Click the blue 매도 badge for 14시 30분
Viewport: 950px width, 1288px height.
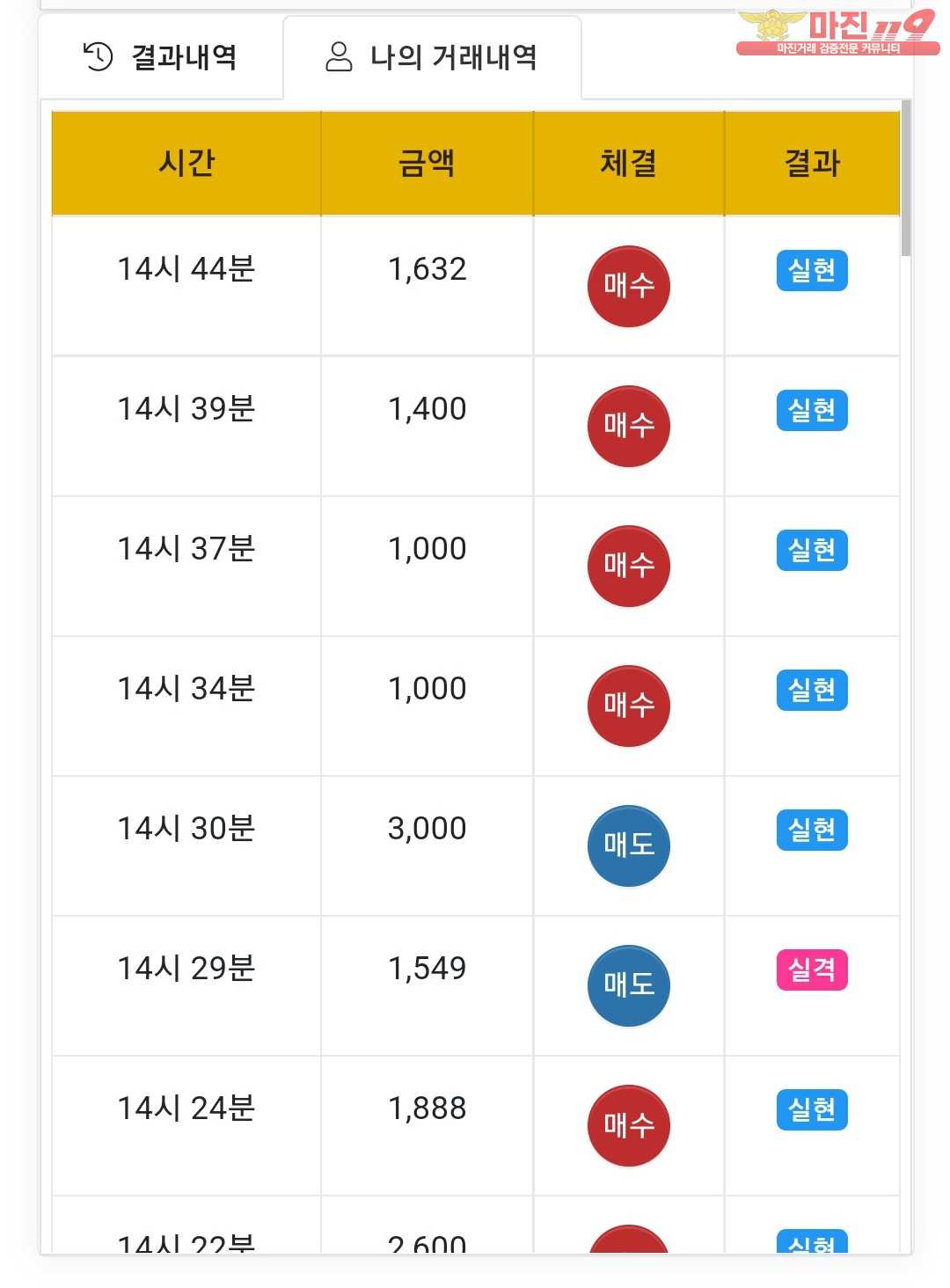(x=628, y=845)
